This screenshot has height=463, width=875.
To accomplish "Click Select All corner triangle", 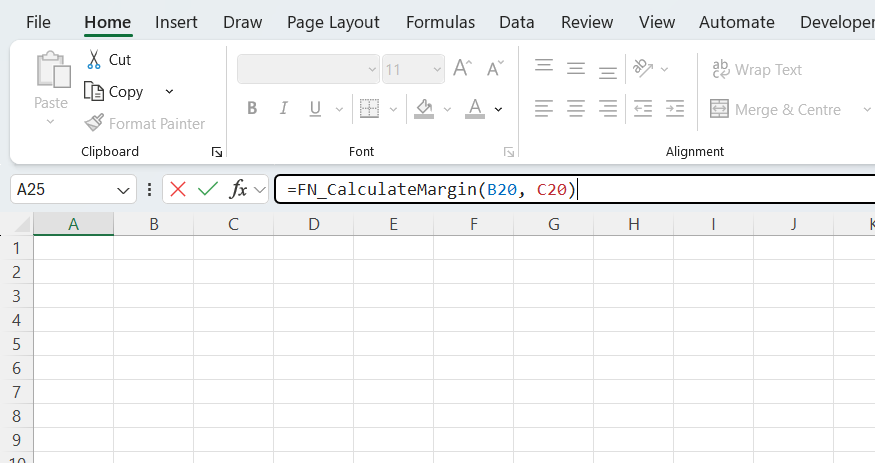I will coord(22,224).
